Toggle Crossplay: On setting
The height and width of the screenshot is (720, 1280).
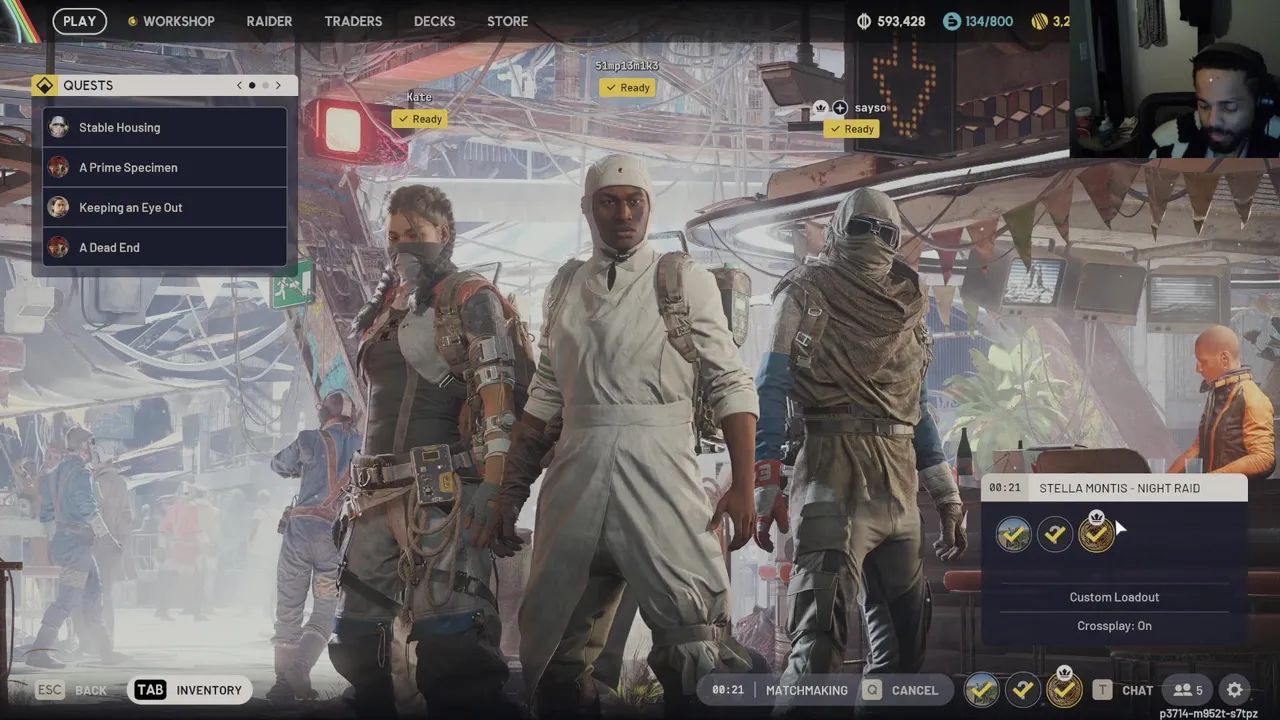click(x=1114, y=626)
